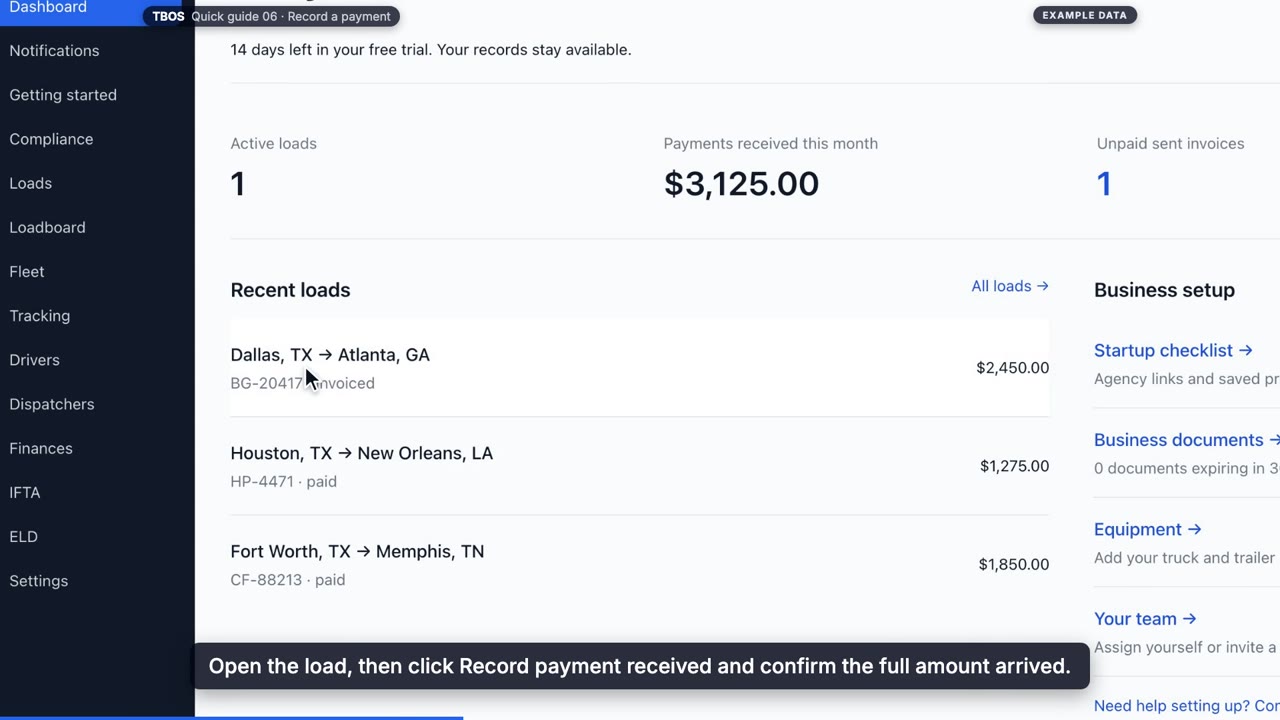1280x720 pixels.
Task: Select Dispatchers in the sidebar
Action: (x=51, y=404)
